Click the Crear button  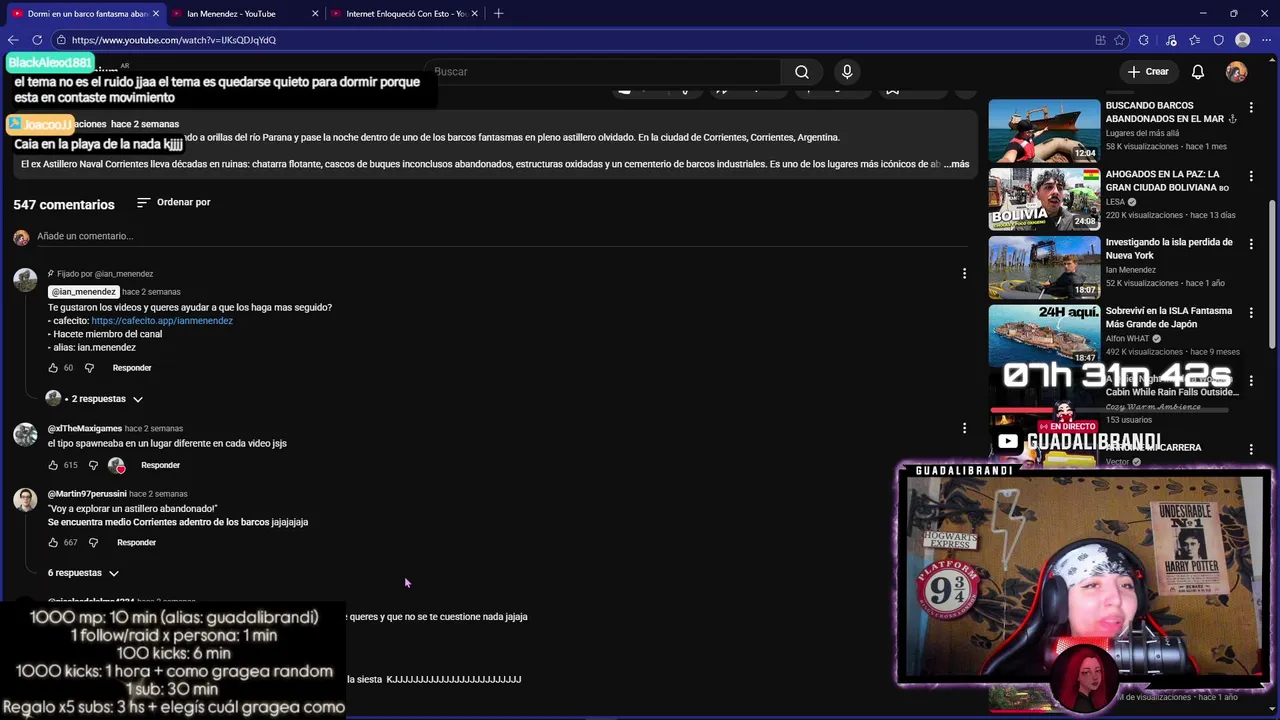(x=1148, y=72)
